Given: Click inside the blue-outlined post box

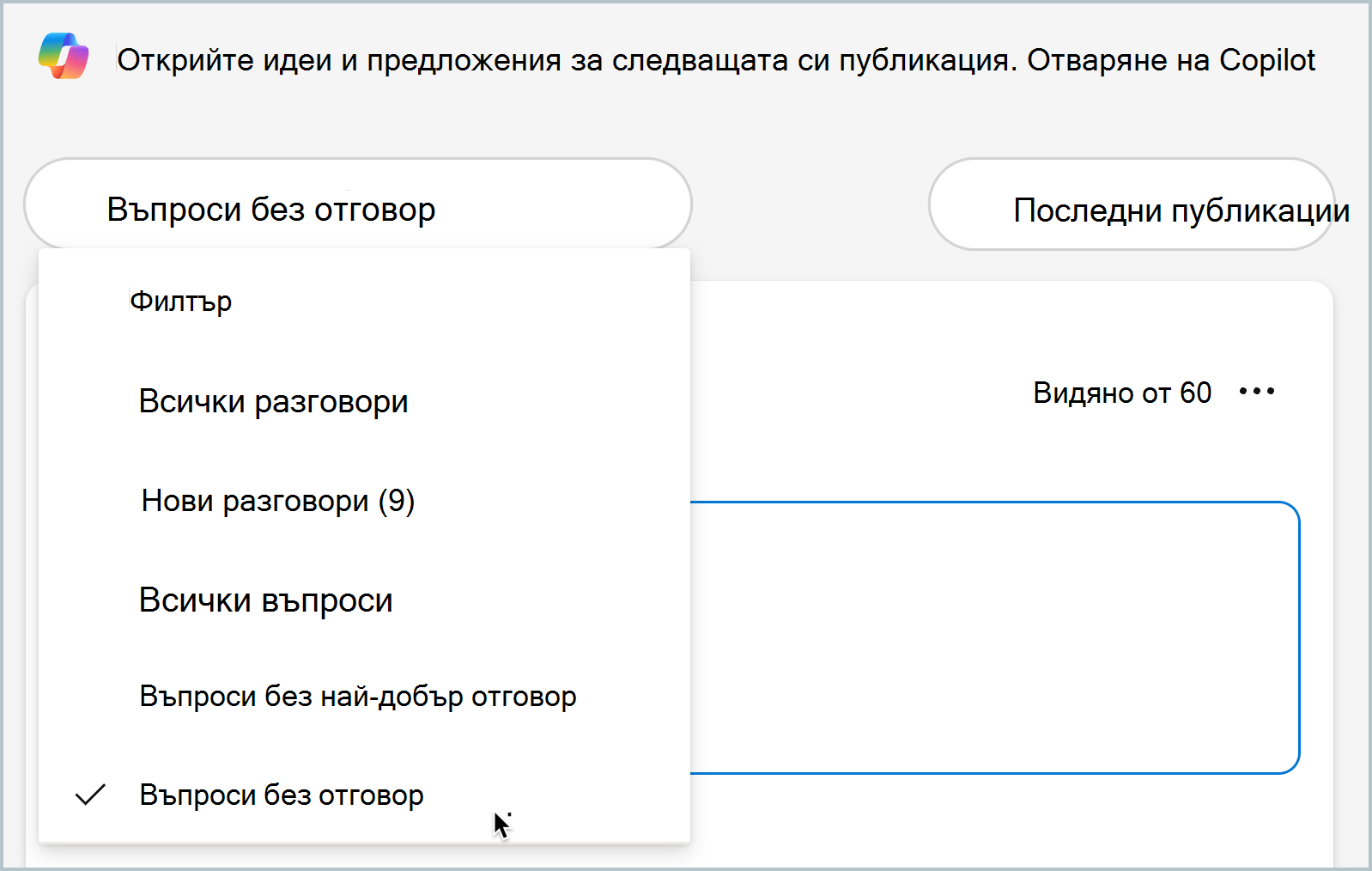Looking at the screenshot, I should pyautogui.click(x=994, y=637).
